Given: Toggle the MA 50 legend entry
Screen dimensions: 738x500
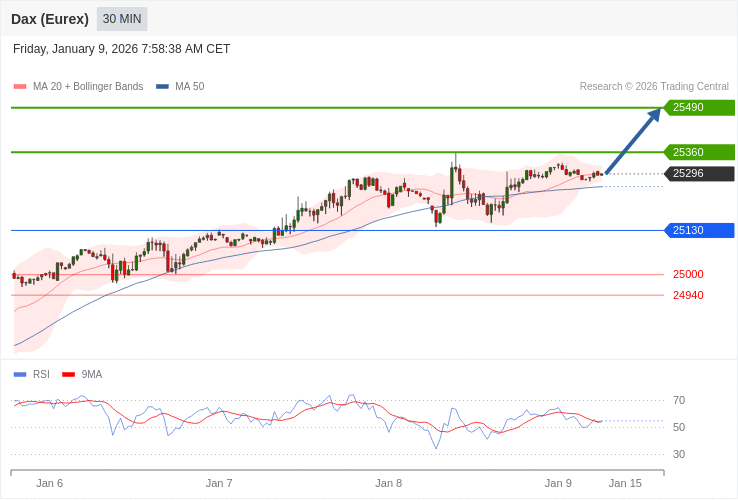Looking at the screenshot, I should coord(189,87).
